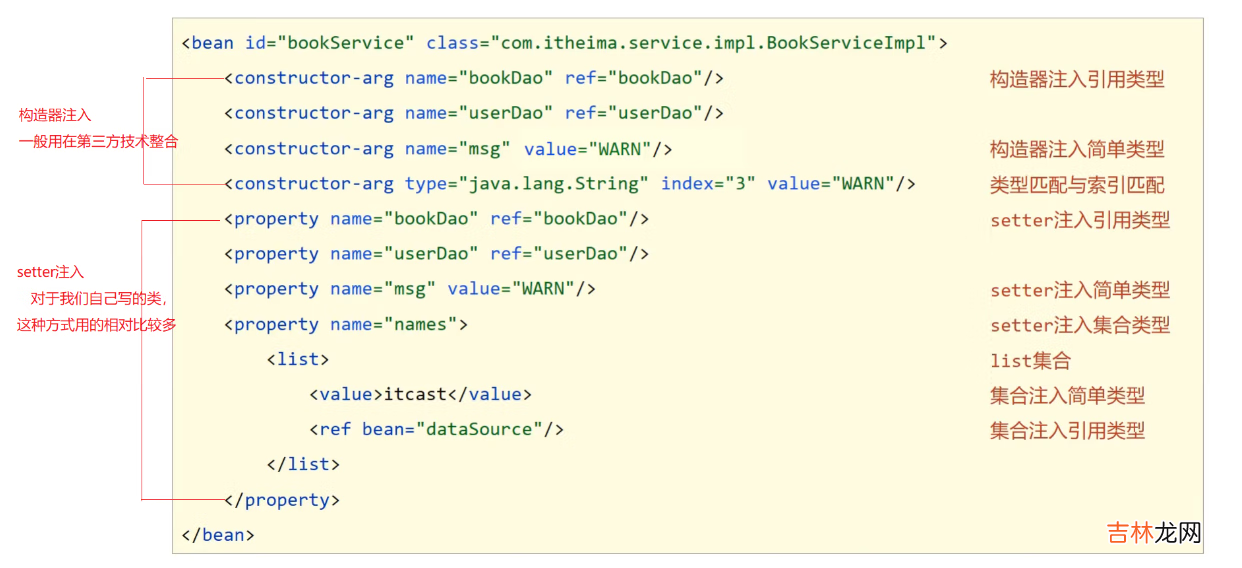Click the property userDao line
1242x568 pixels.
[437, 254]
